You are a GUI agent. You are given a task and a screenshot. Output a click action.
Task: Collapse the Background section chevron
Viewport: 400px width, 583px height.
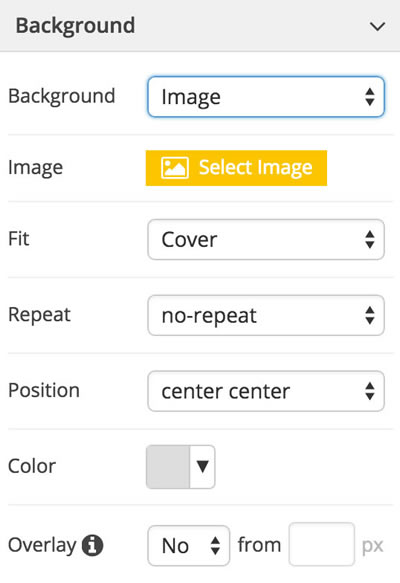(x=377, y=26)
